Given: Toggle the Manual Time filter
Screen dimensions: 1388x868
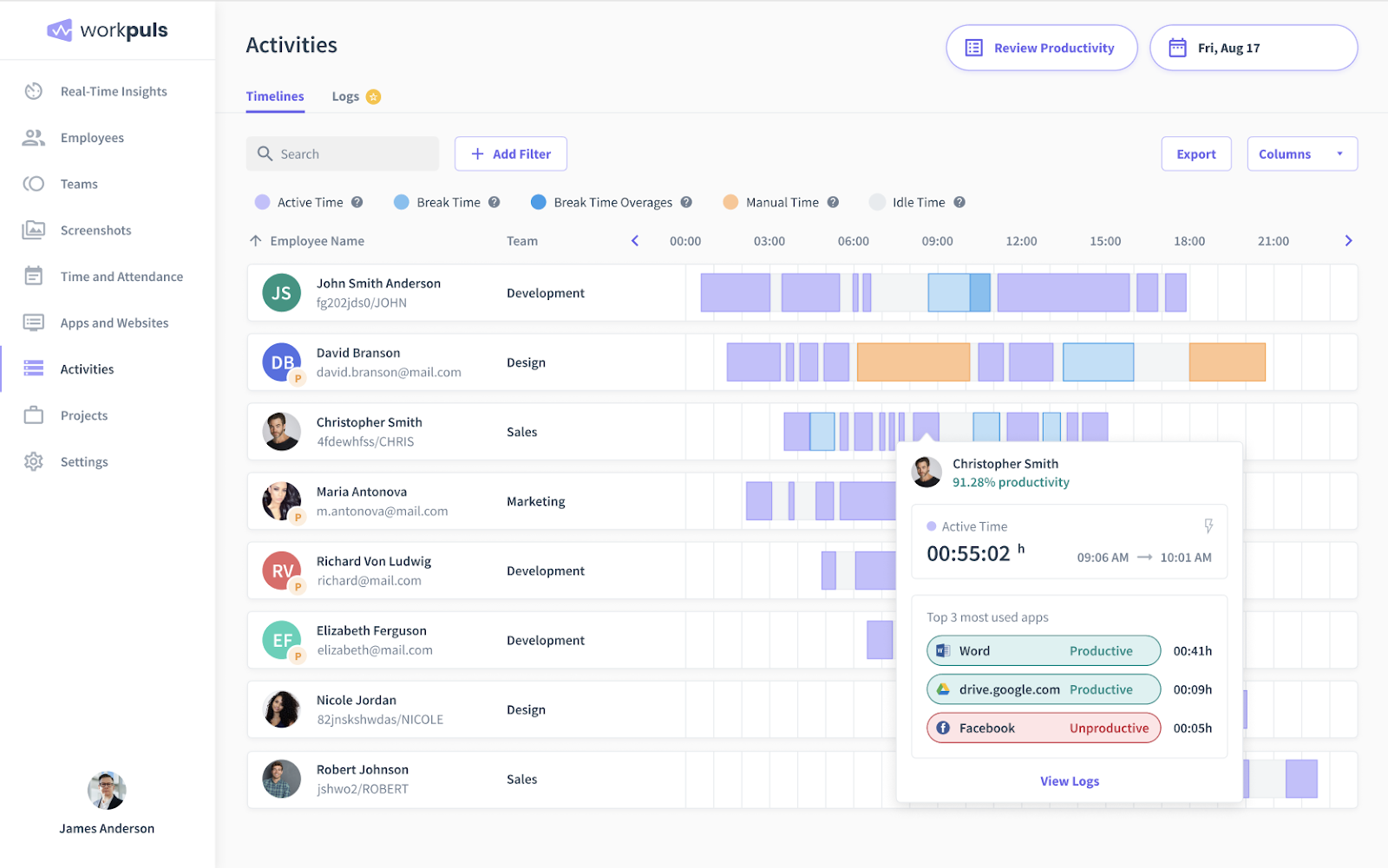Looking at the screenshot, I should pyautogui.click(x=730, y=201).
